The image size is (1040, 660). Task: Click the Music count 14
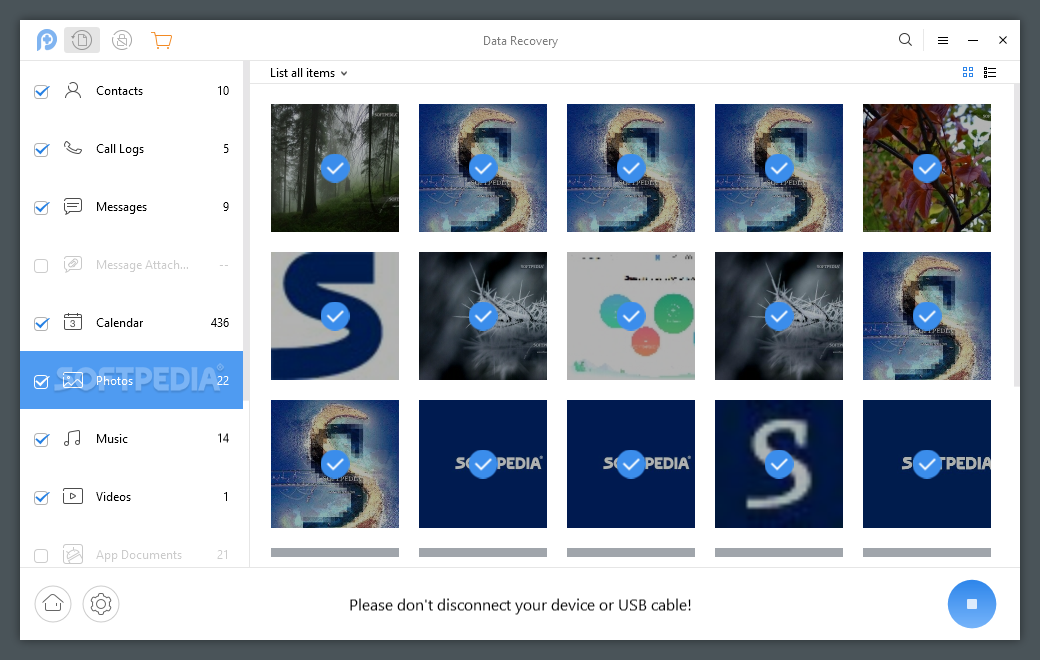point(223,438)
